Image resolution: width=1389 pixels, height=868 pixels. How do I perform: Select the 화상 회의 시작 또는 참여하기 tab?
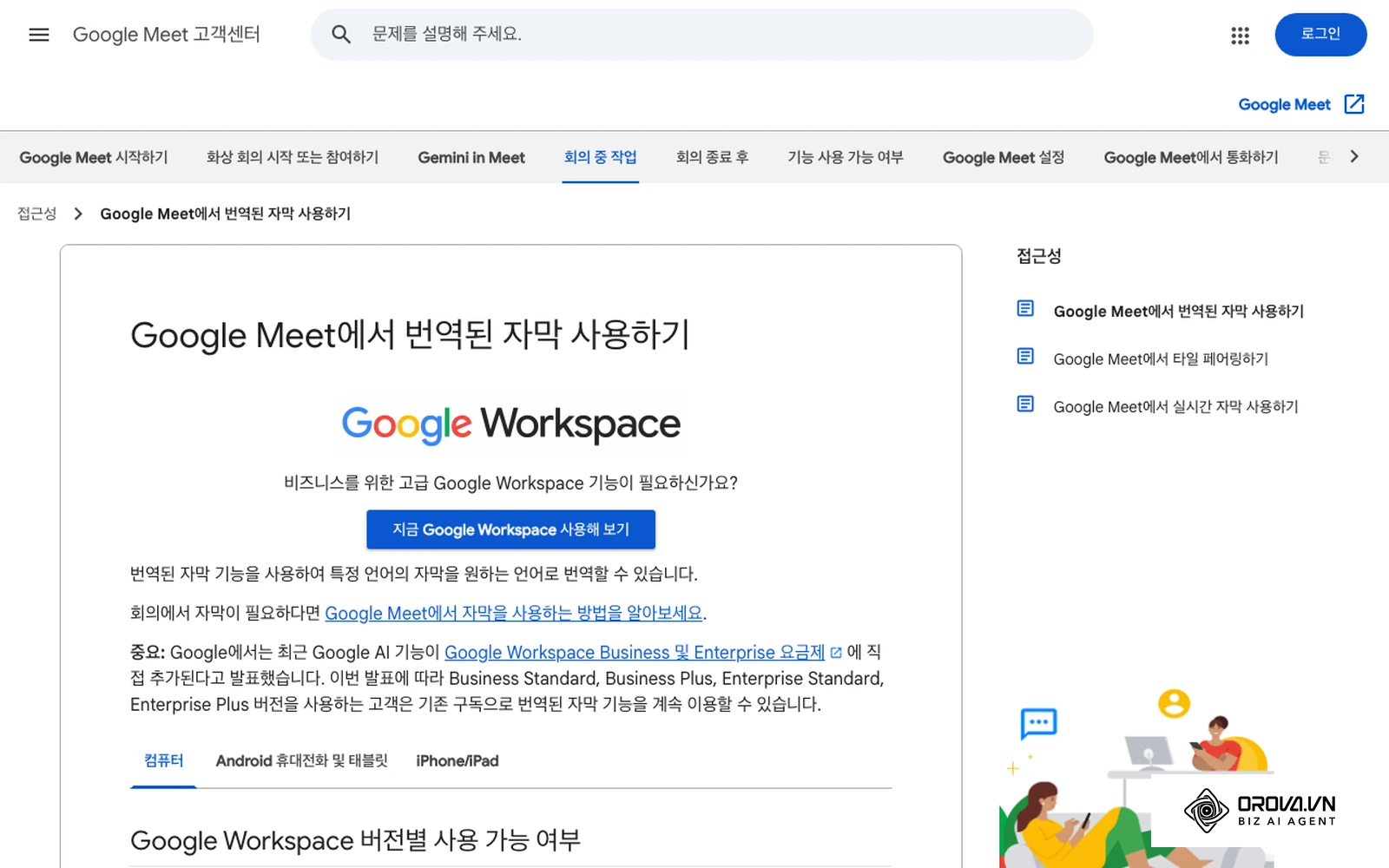[x=293, y=157]
